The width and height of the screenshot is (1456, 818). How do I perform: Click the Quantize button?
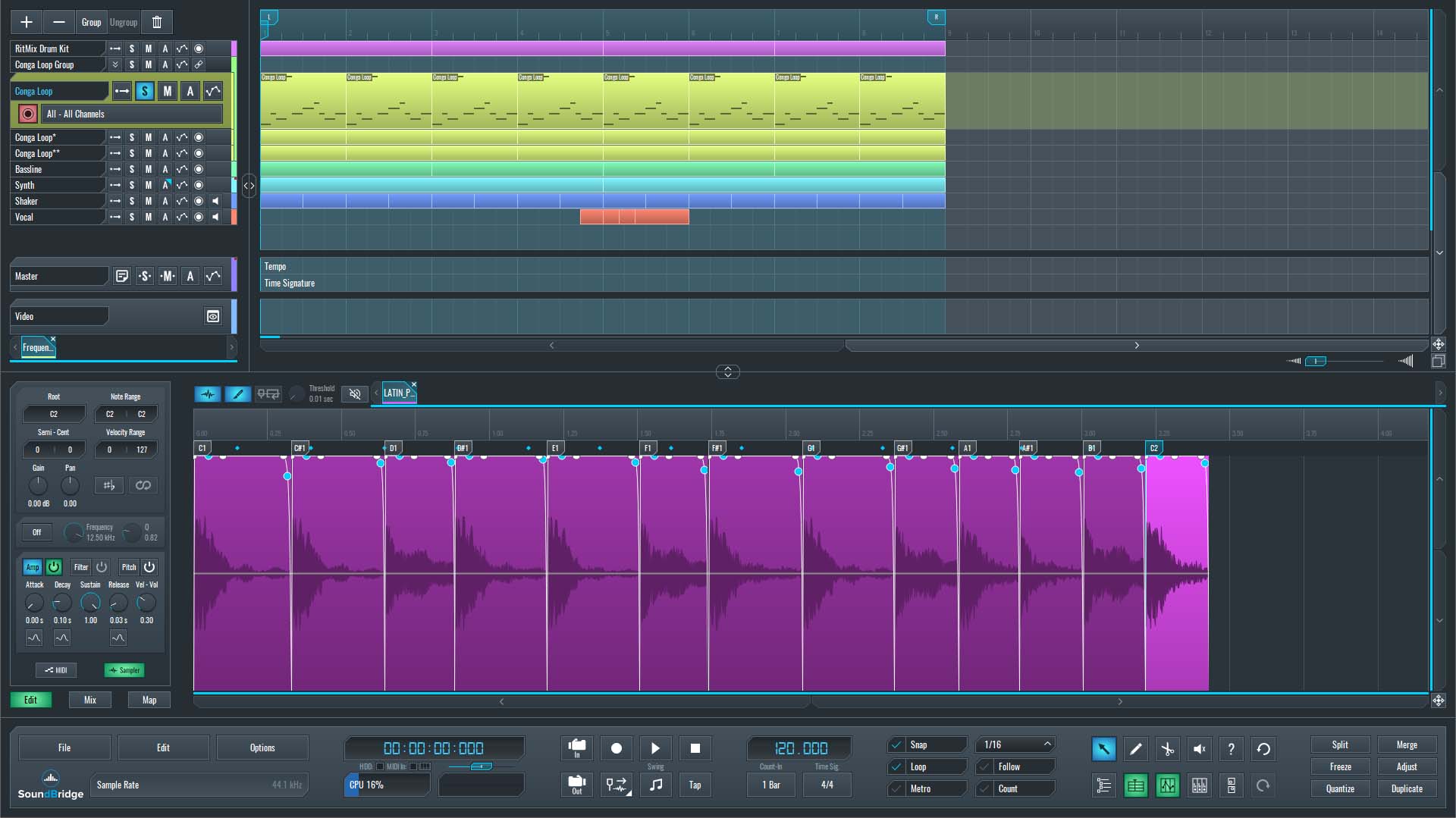[1340, 789]
